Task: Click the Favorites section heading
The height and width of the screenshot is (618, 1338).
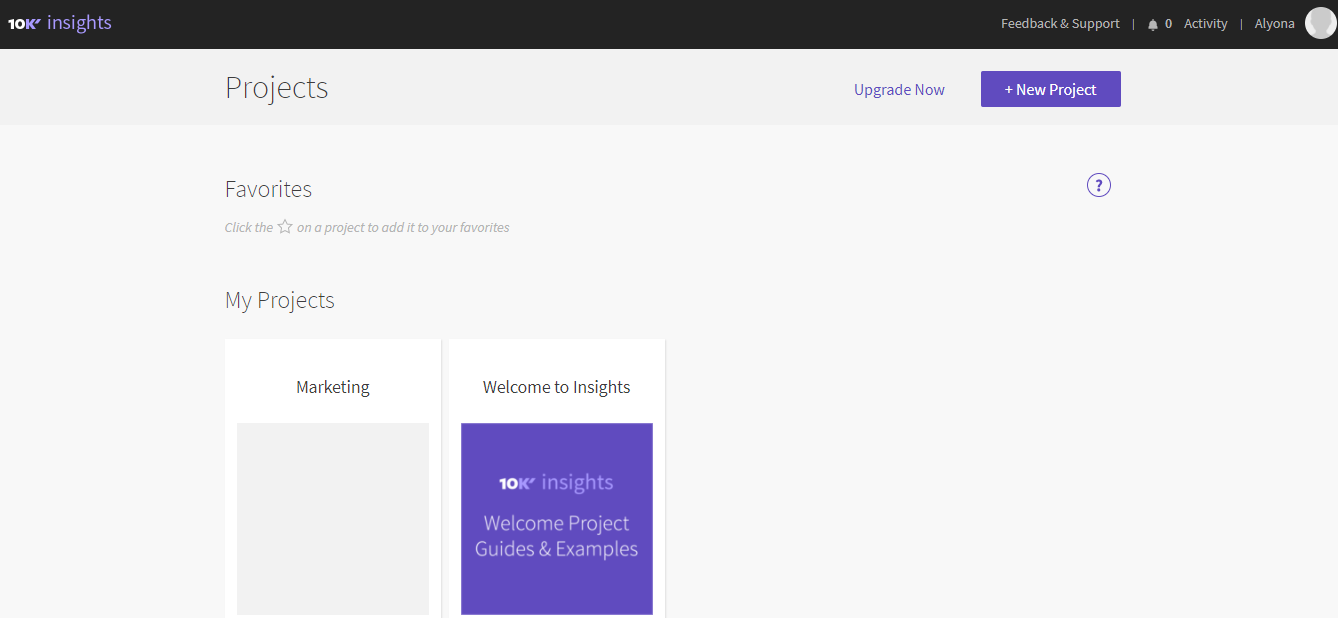Action: 268,189
